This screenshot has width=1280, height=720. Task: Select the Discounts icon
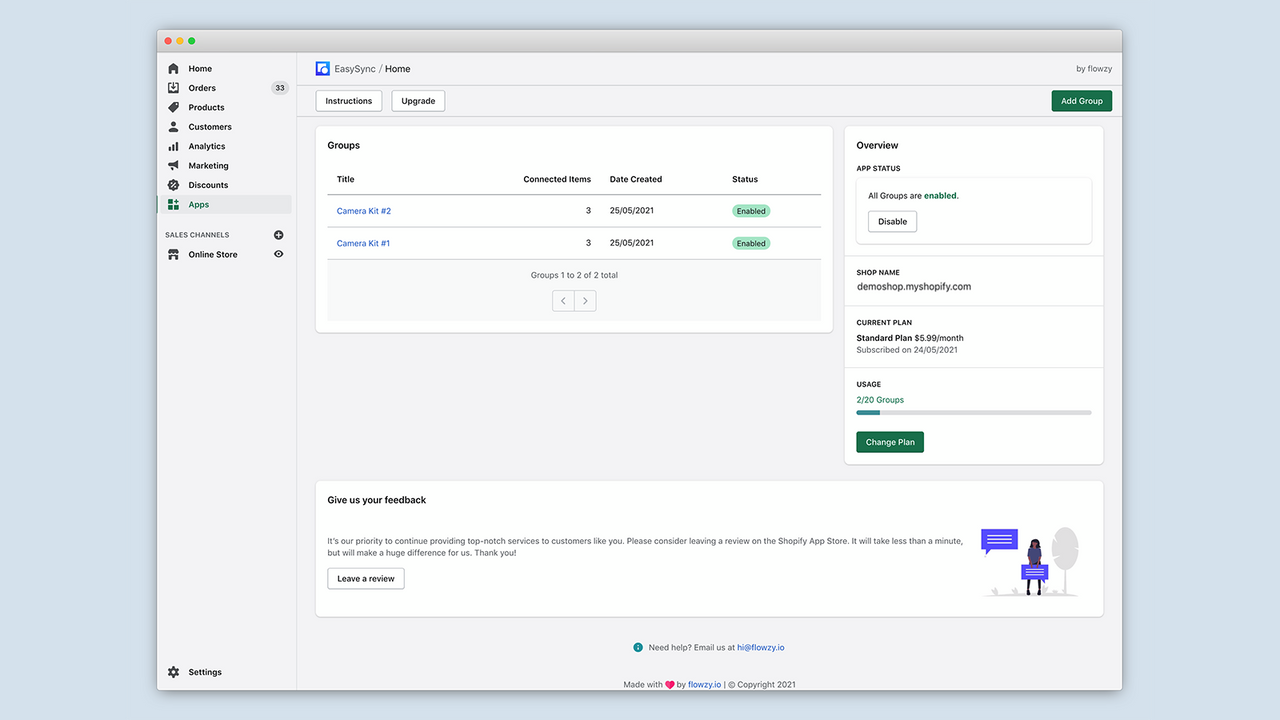tap(172, 185)
